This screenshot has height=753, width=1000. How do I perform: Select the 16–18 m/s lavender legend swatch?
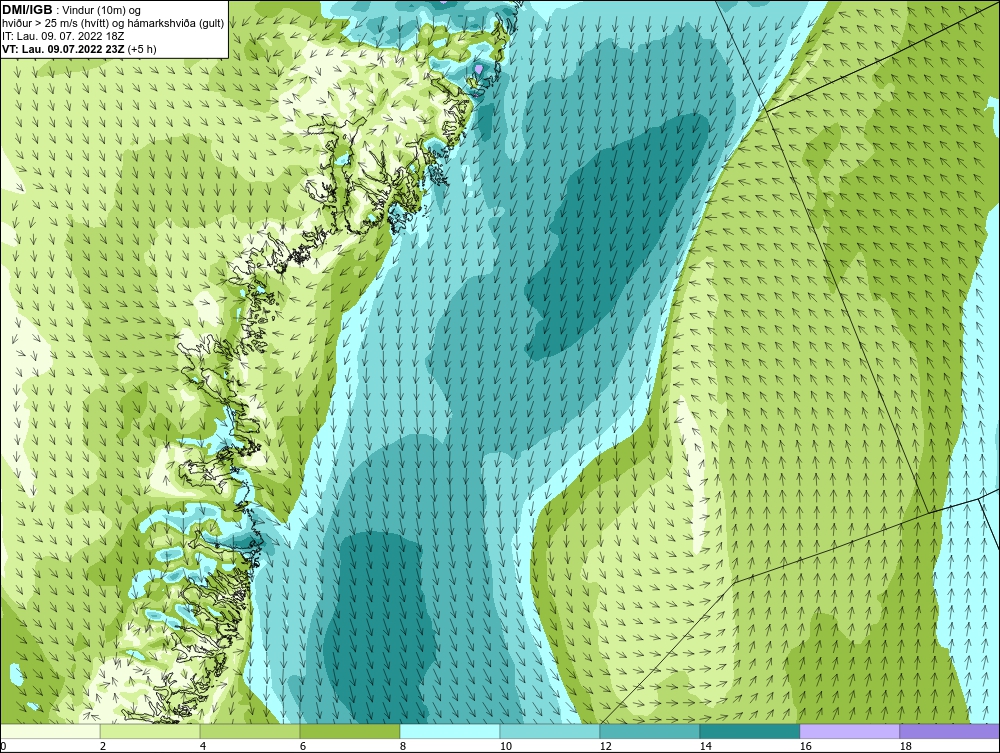(x=849, y=731)
